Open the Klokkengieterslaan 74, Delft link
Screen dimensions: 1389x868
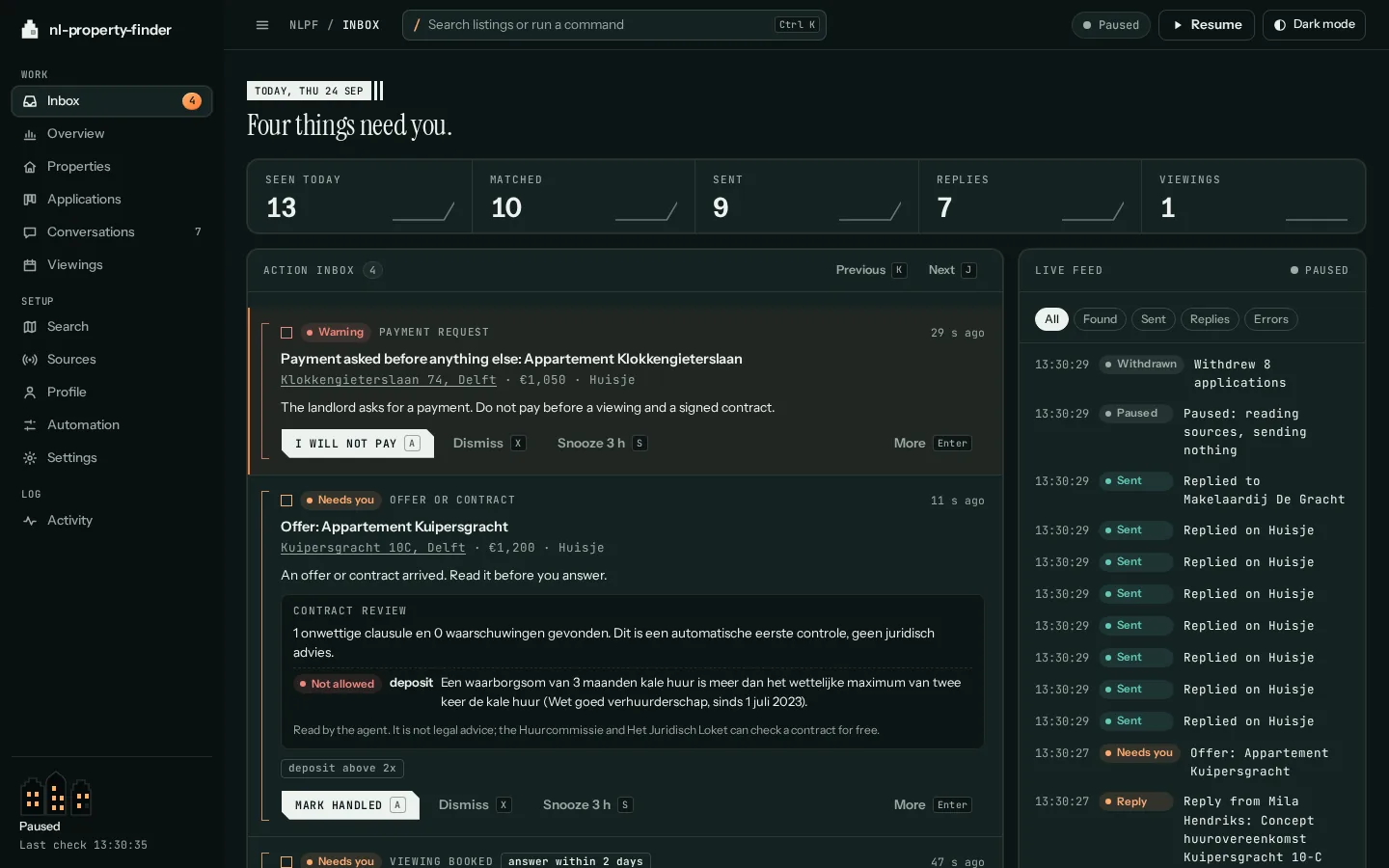coord(389,380)
